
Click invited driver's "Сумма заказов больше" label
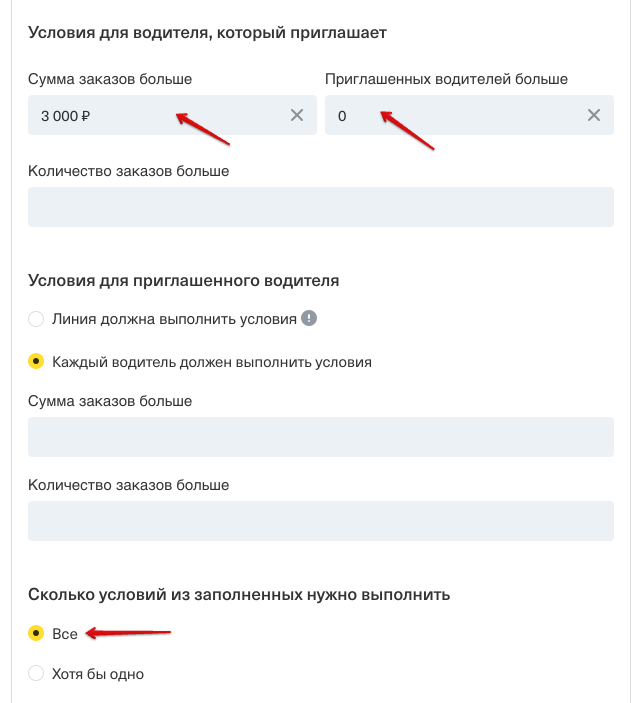[x=110, y=401]
